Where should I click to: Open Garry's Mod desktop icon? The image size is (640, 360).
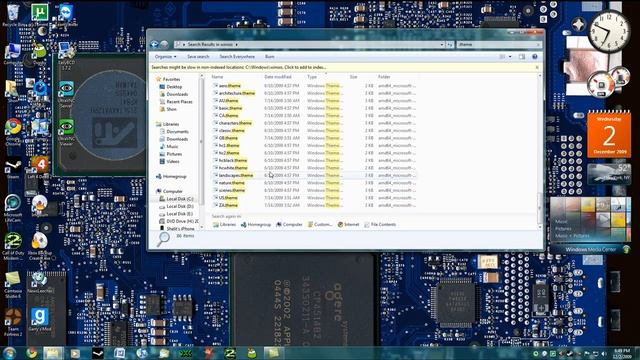(40, 319)
